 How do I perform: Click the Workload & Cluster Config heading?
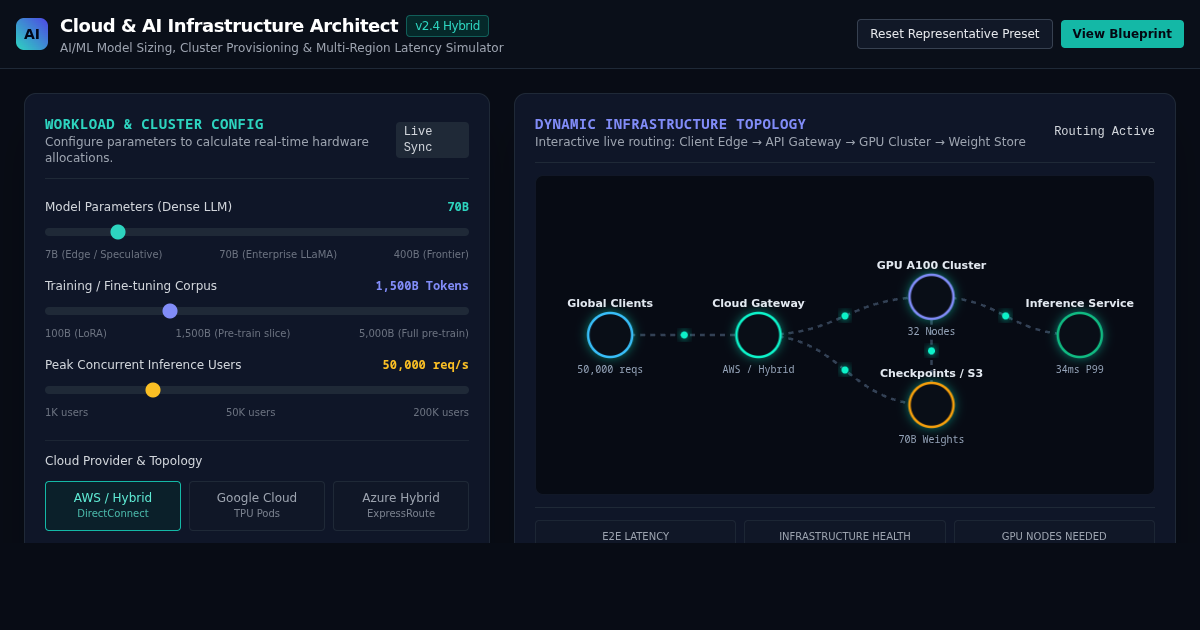(154, 124)
